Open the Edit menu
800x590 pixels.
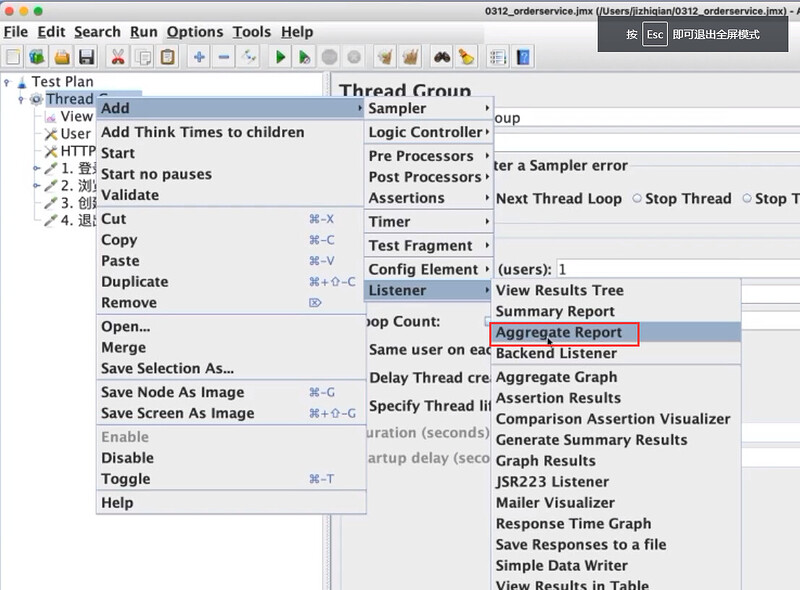(52, 32)
